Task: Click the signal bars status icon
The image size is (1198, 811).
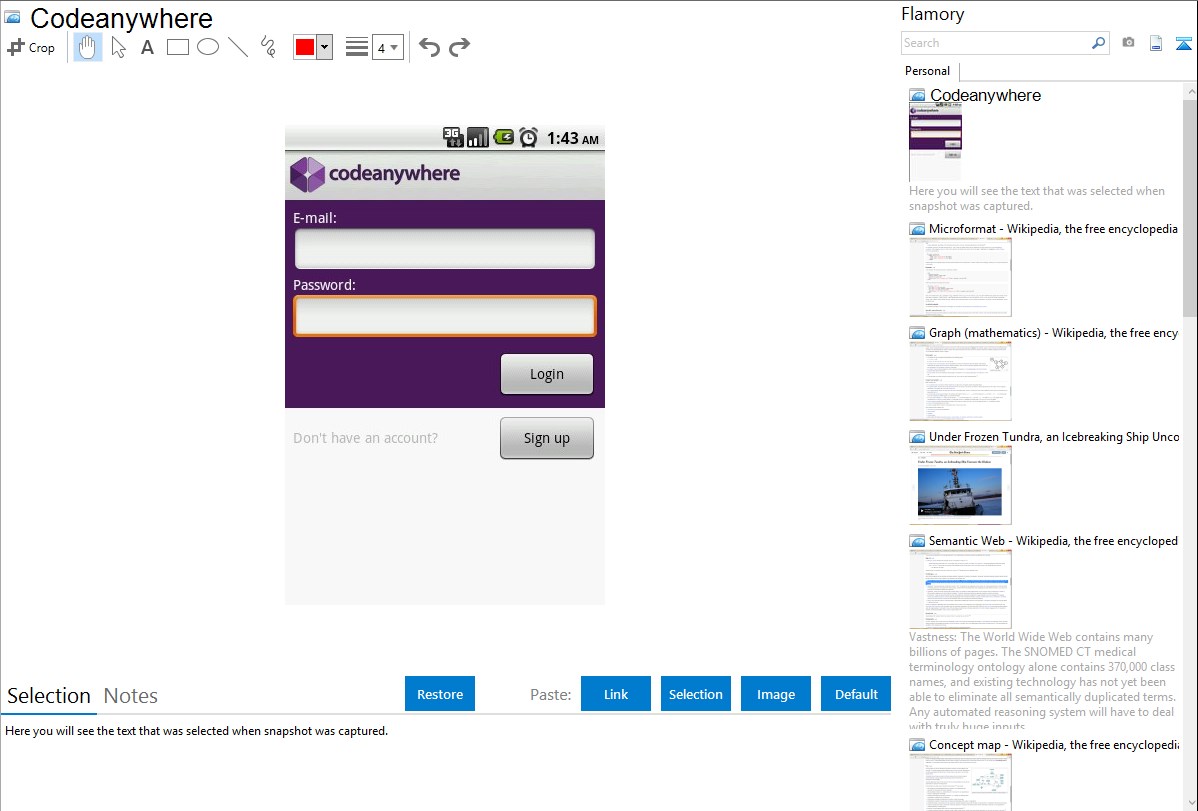Action: 478,138
